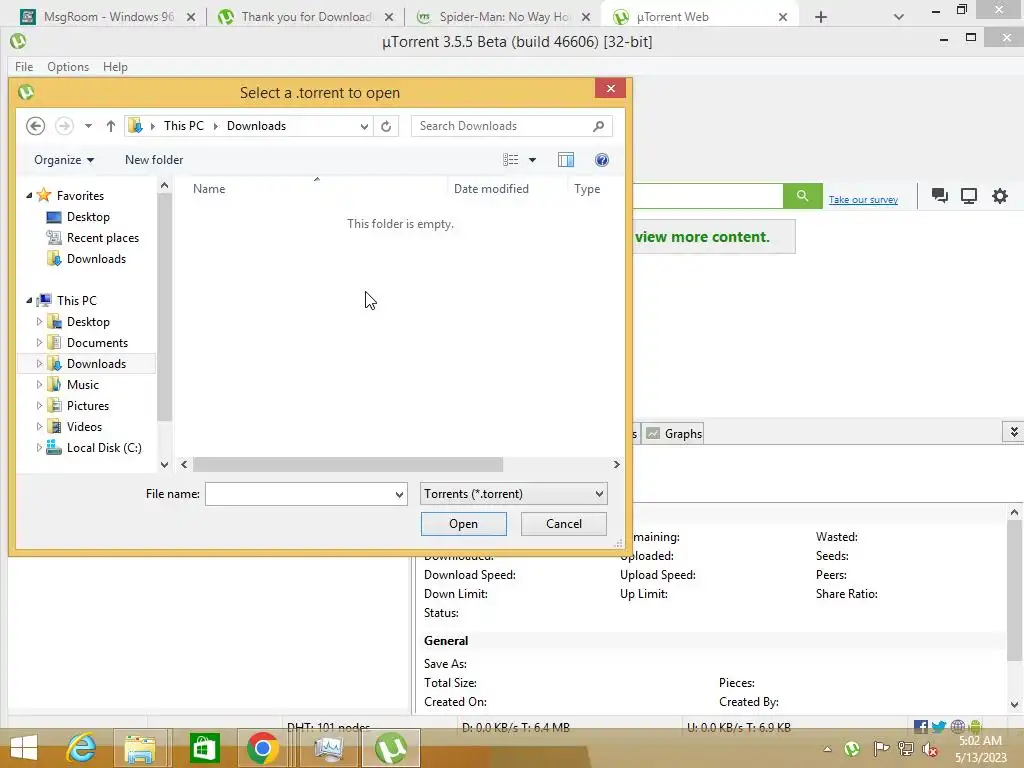
Task: Open the File name dropdown arrow
Action: pyautogui.click(x=400, y=494)
